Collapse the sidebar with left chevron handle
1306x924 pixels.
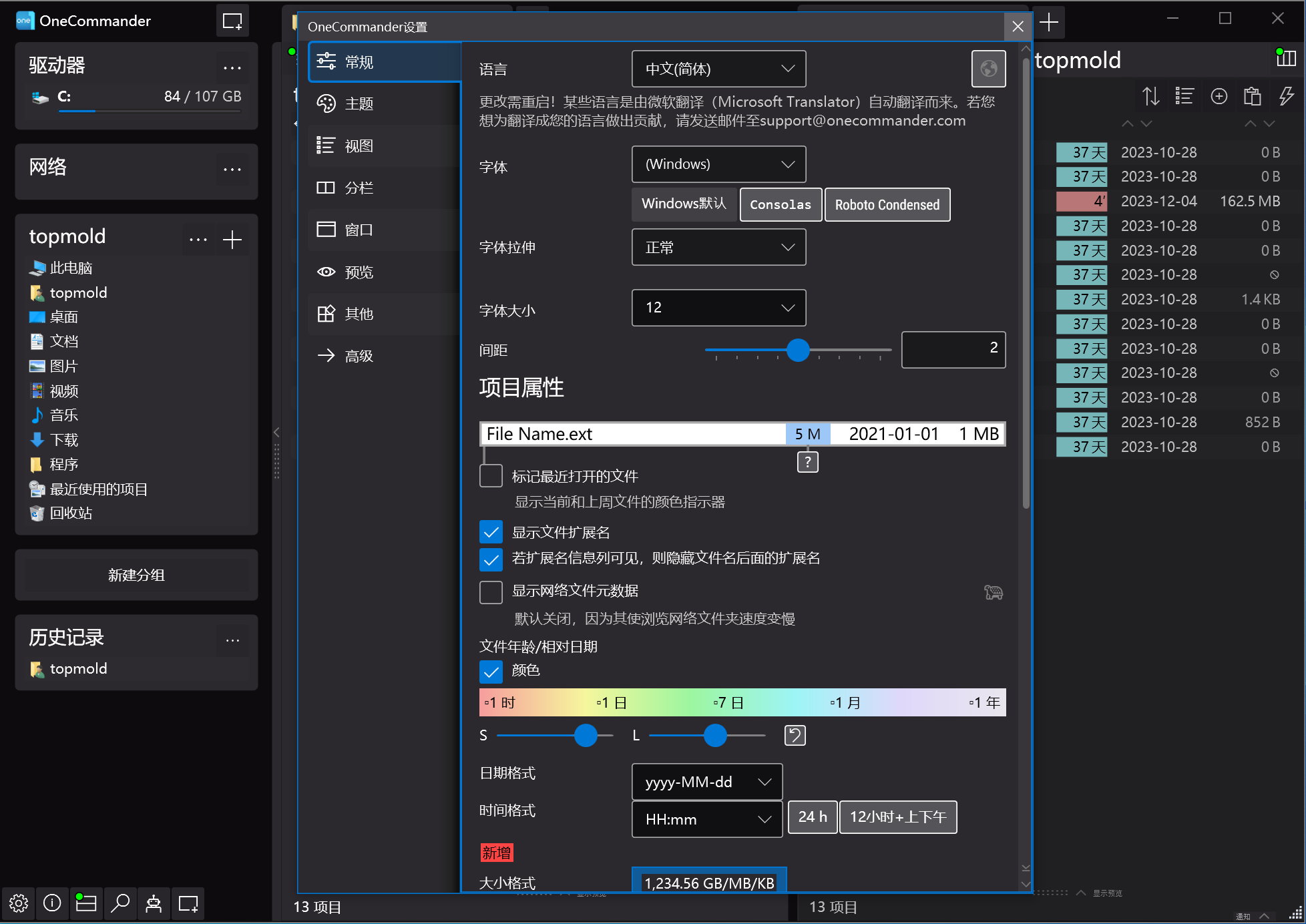click(276, 432)
